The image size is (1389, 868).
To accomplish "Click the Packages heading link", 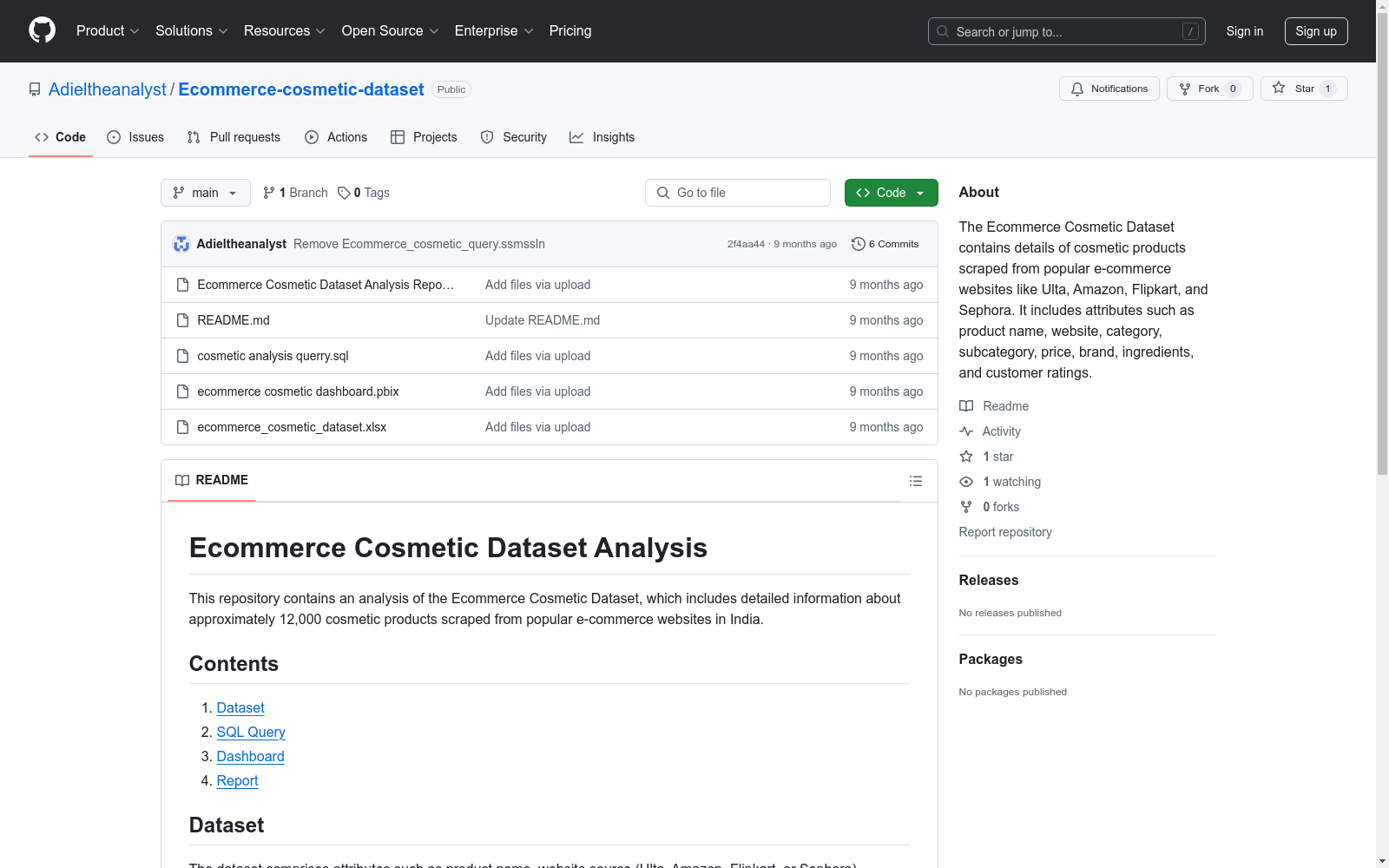I will [x=991, y=659].
